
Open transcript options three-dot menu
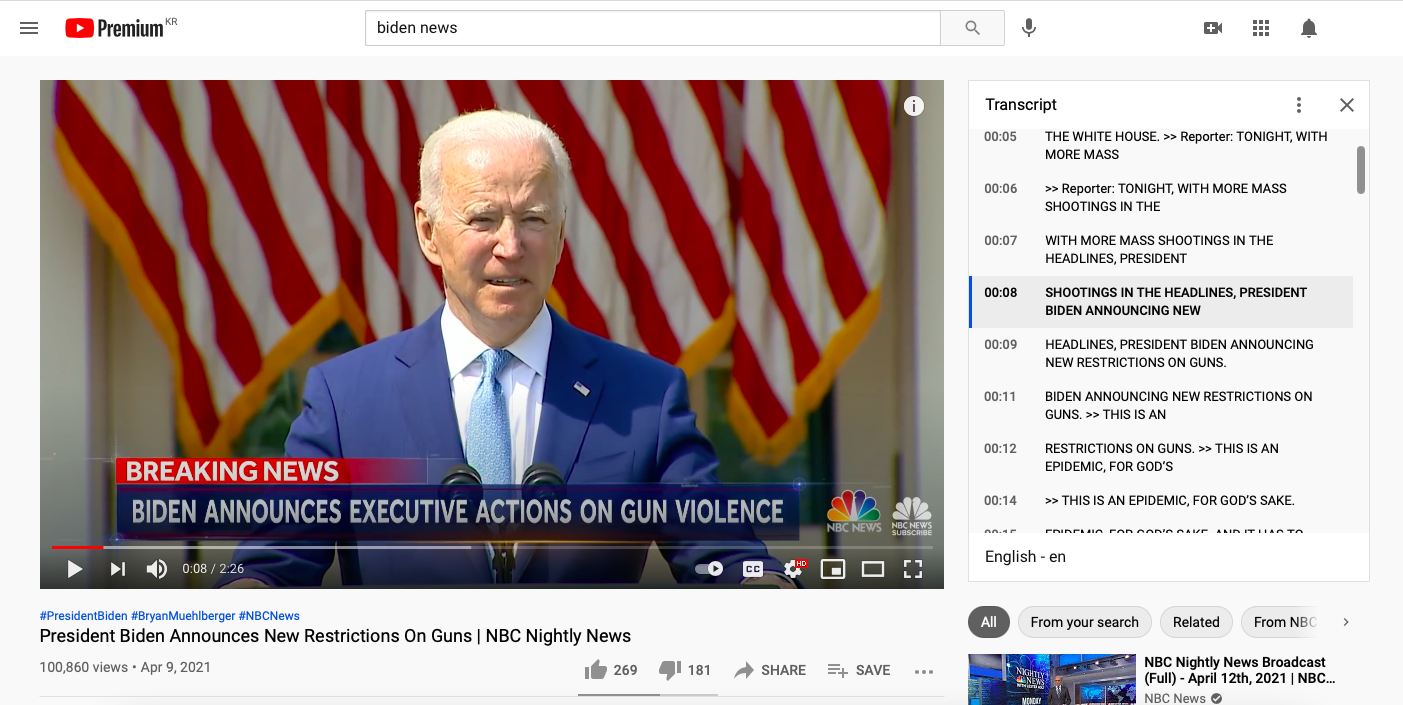pyautogui.click(x=1299, y=105)
